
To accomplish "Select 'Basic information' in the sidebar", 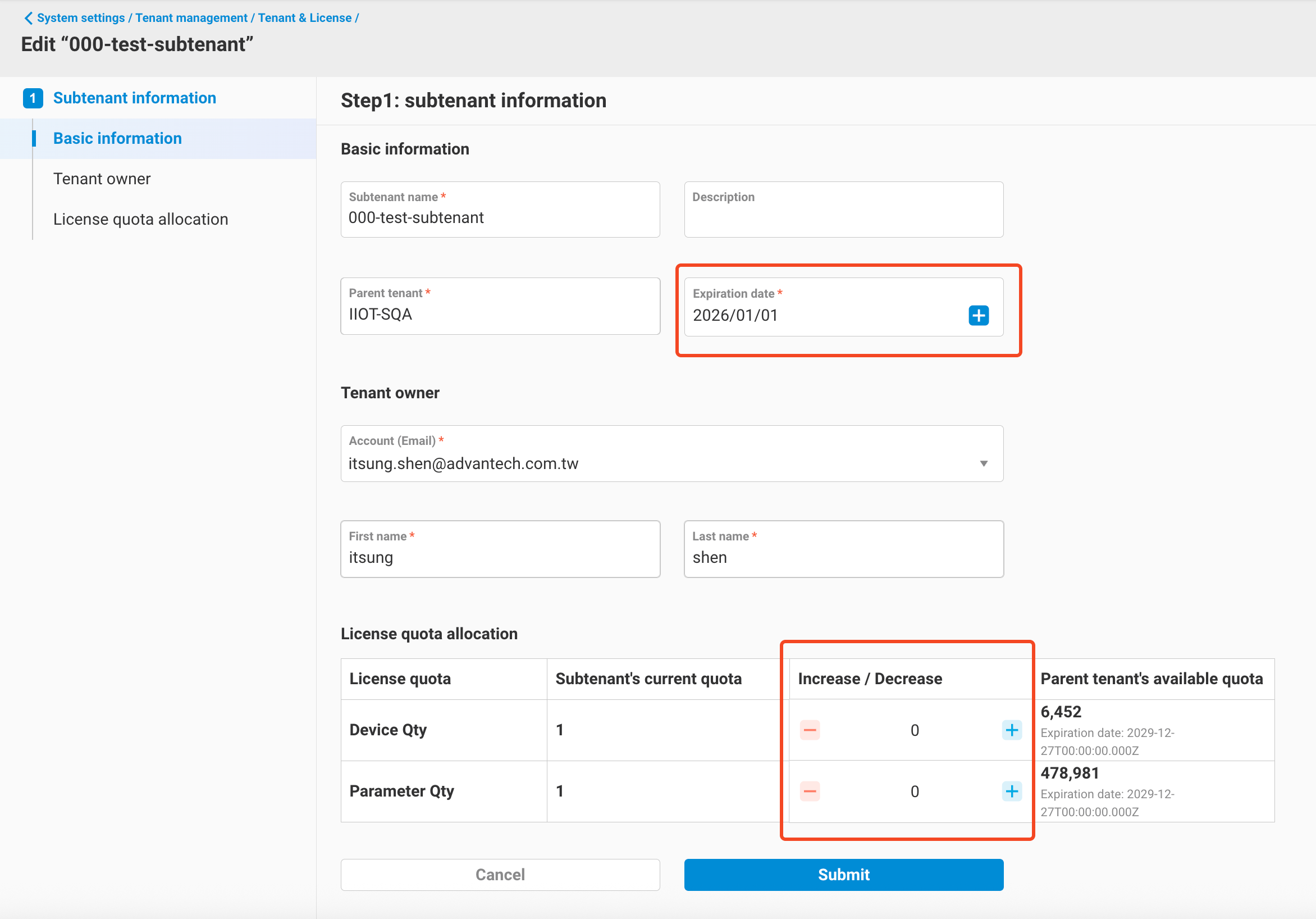I will pos(117,138).
